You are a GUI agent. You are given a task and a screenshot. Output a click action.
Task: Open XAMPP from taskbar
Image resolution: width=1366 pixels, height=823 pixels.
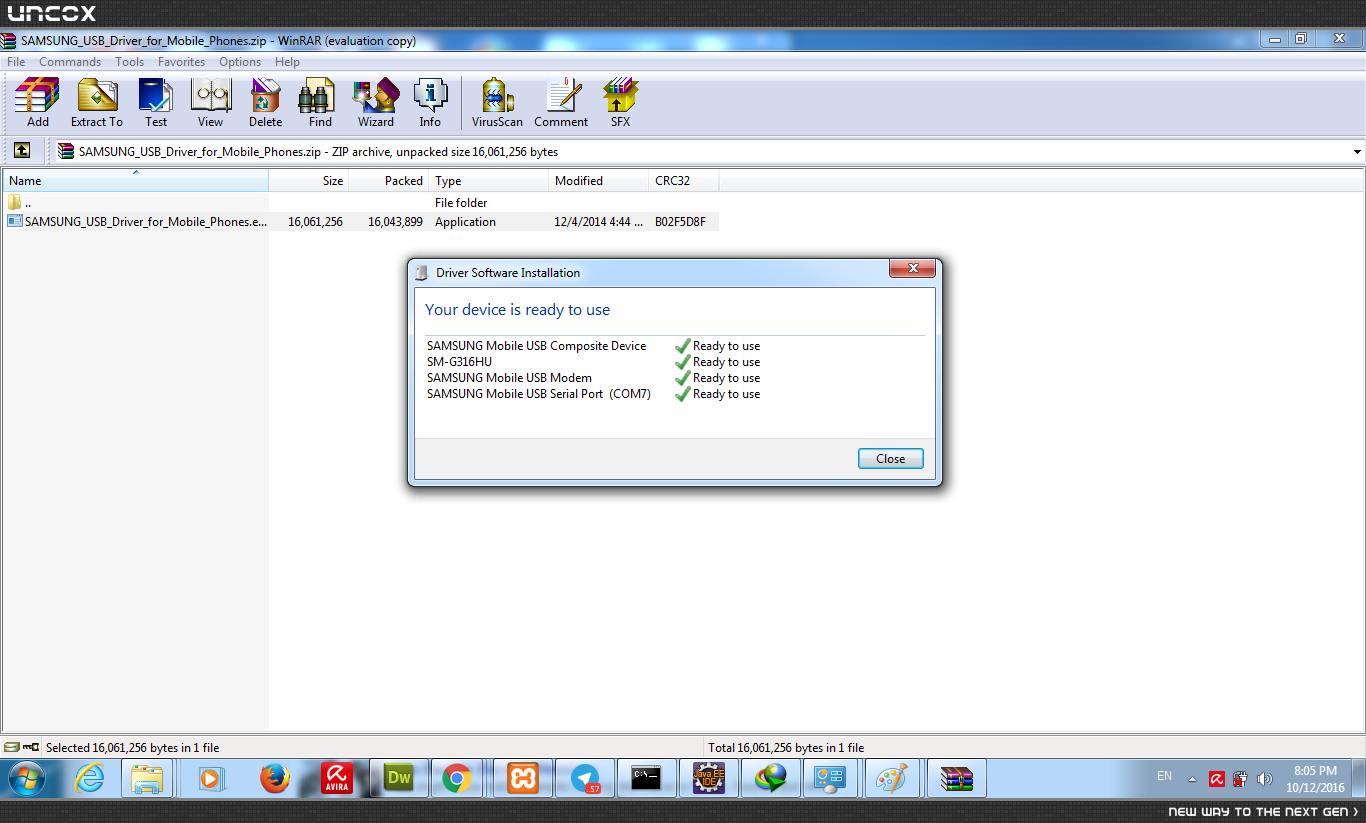coord(523,778)
